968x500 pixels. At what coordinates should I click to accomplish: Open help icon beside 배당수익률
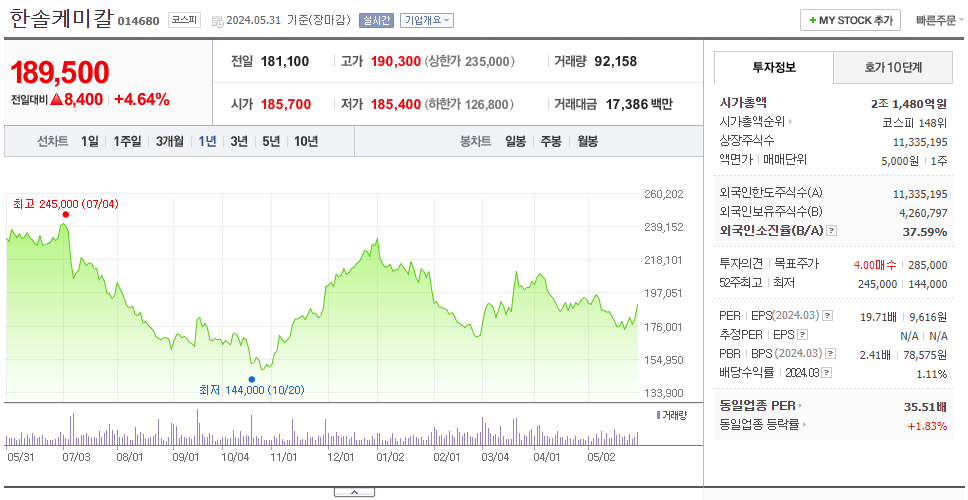pos(827,373)
